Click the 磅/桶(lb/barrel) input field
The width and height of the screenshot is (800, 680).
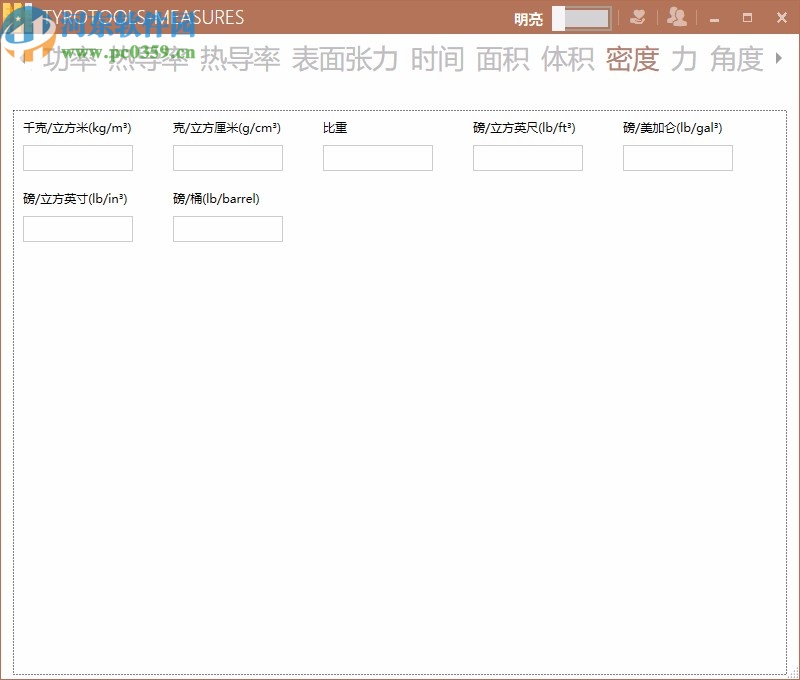tap(228, 228)
